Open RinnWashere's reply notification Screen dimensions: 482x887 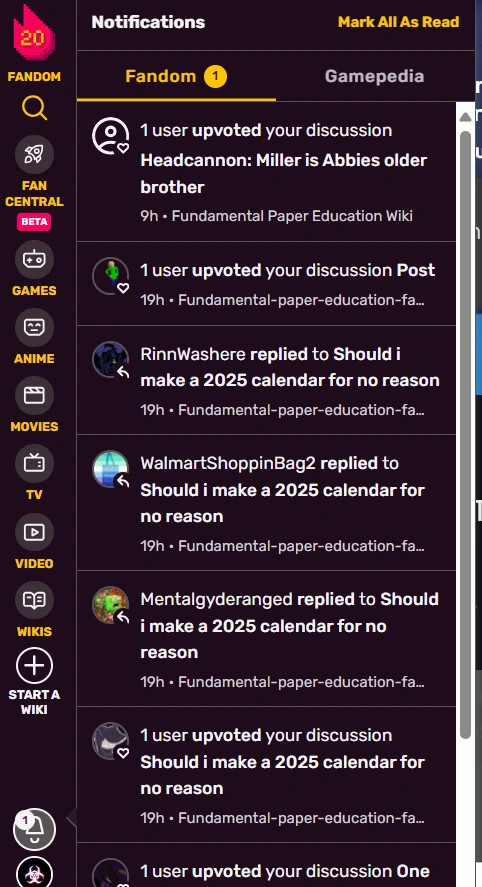click(x=266, y=380)
